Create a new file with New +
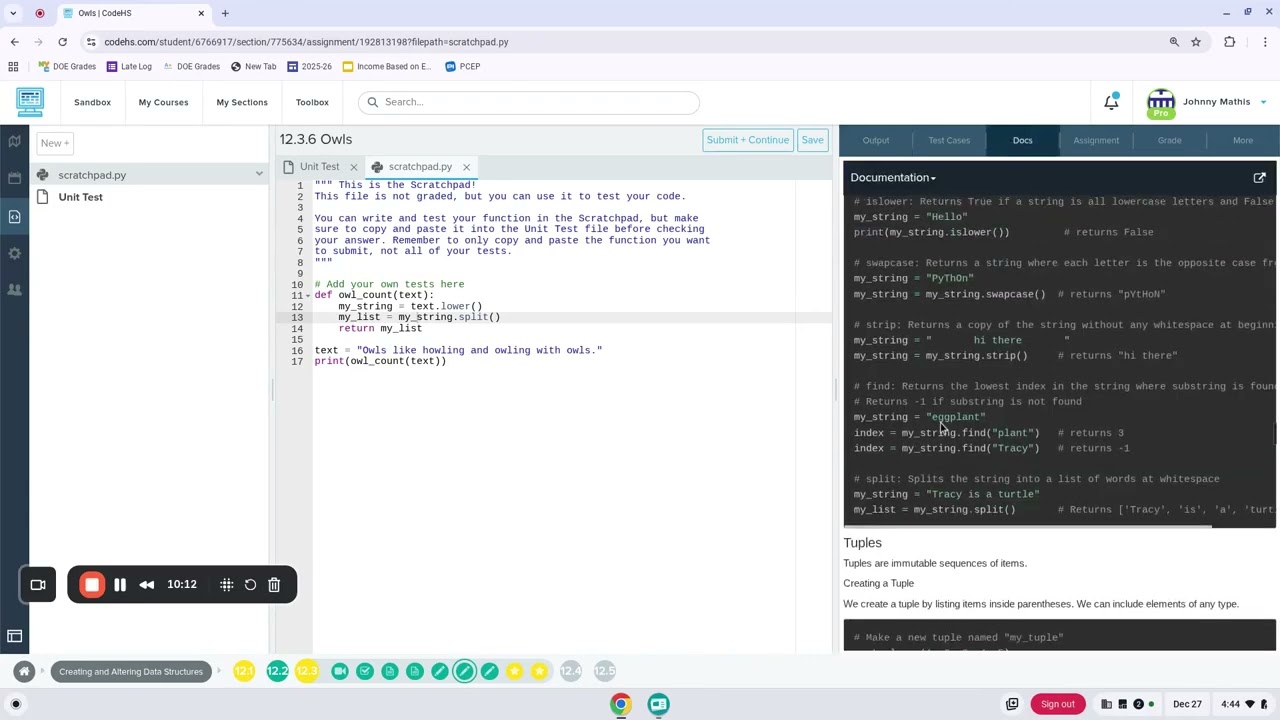The height and width of the screenshot is (720, 1280). tap(55, 143)
